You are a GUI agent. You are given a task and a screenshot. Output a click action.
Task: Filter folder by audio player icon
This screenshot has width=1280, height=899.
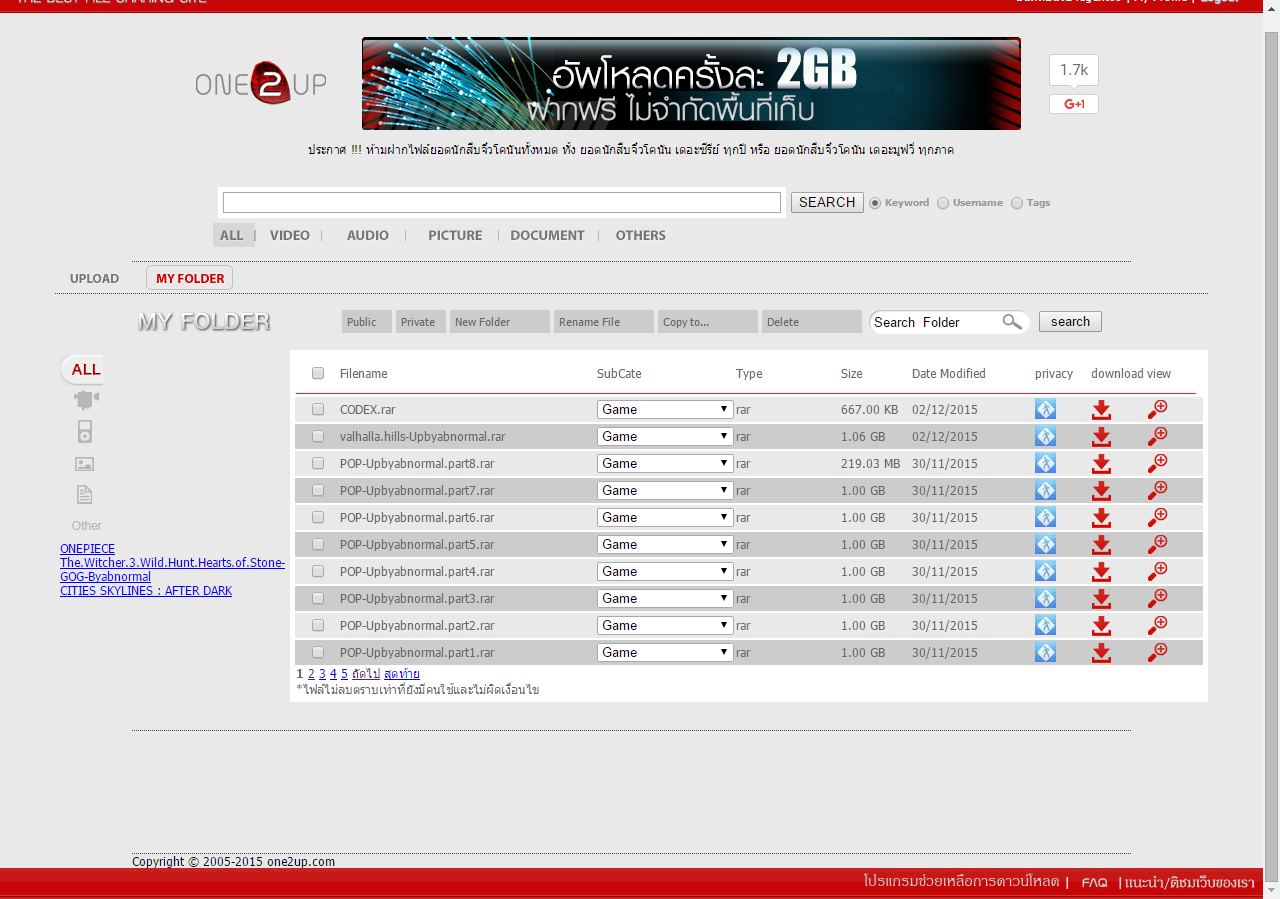(x=85, y=432)
